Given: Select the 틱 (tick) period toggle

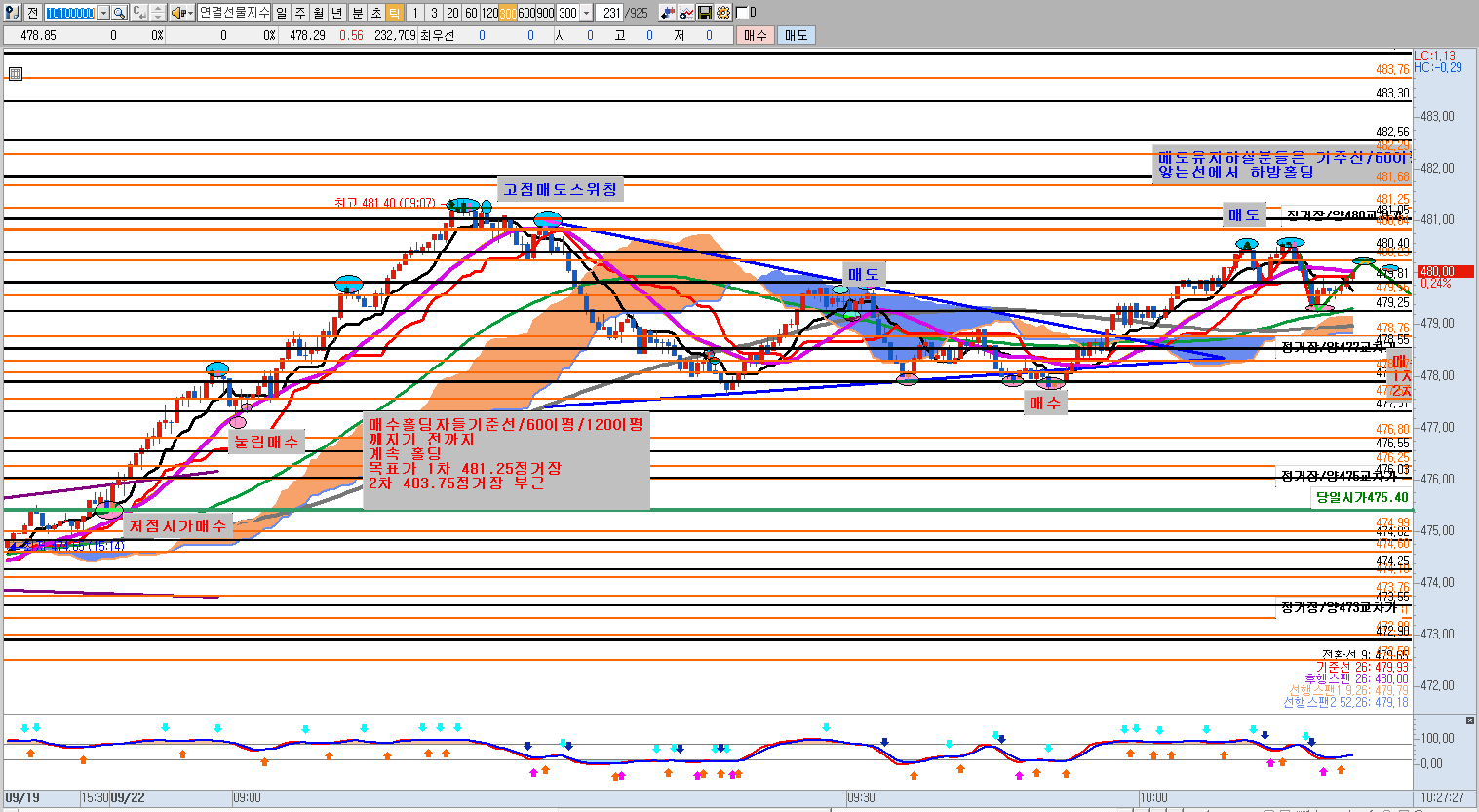Looking at the screenshot, I should click(394, 13).
